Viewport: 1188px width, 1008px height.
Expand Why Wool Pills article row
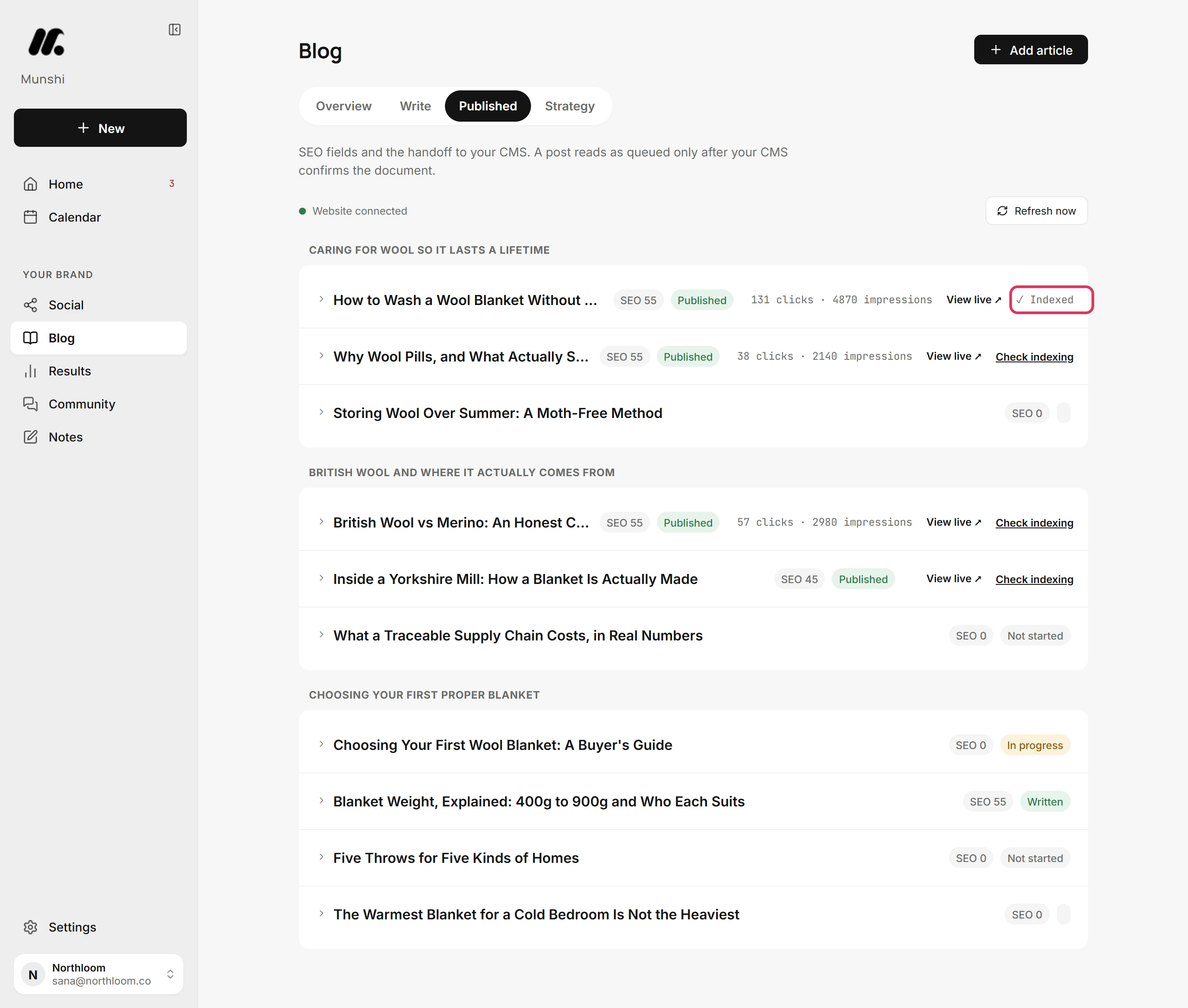[x=321, y=356]
